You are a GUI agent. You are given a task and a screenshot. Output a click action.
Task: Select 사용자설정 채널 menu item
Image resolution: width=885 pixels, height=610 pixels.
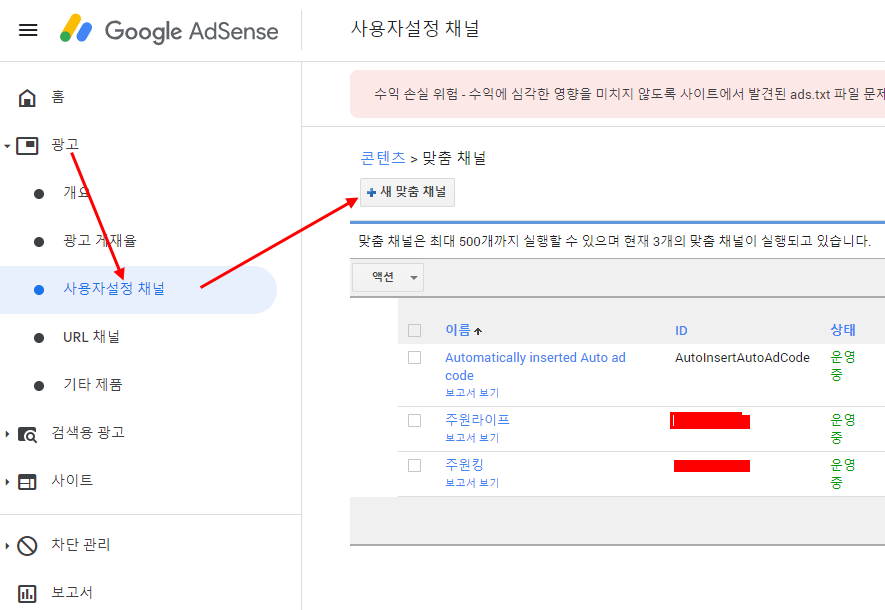click(138, 289)
